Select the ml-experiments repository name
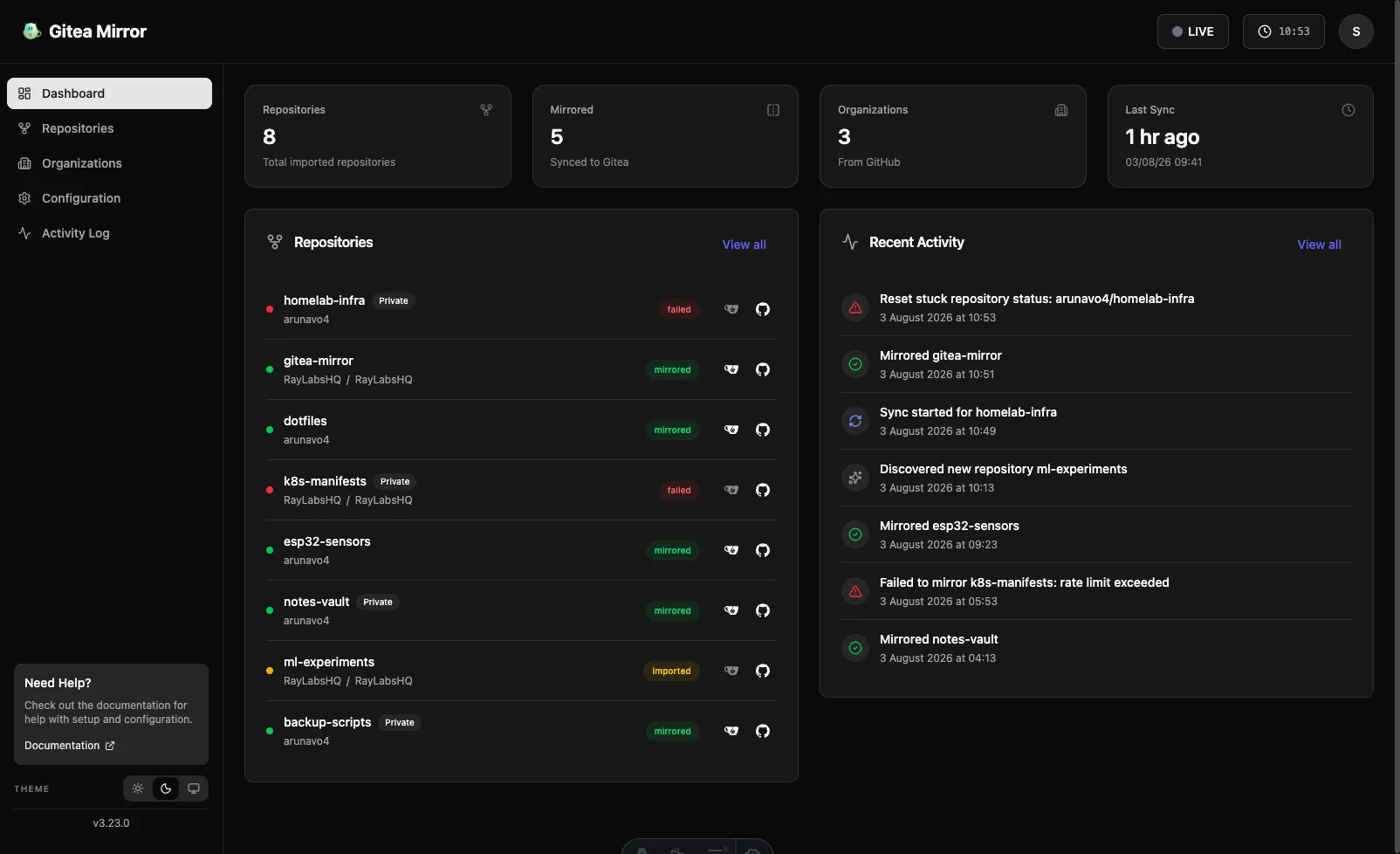Viewport: 1400px width, 854px height. (x=329, y=662)
